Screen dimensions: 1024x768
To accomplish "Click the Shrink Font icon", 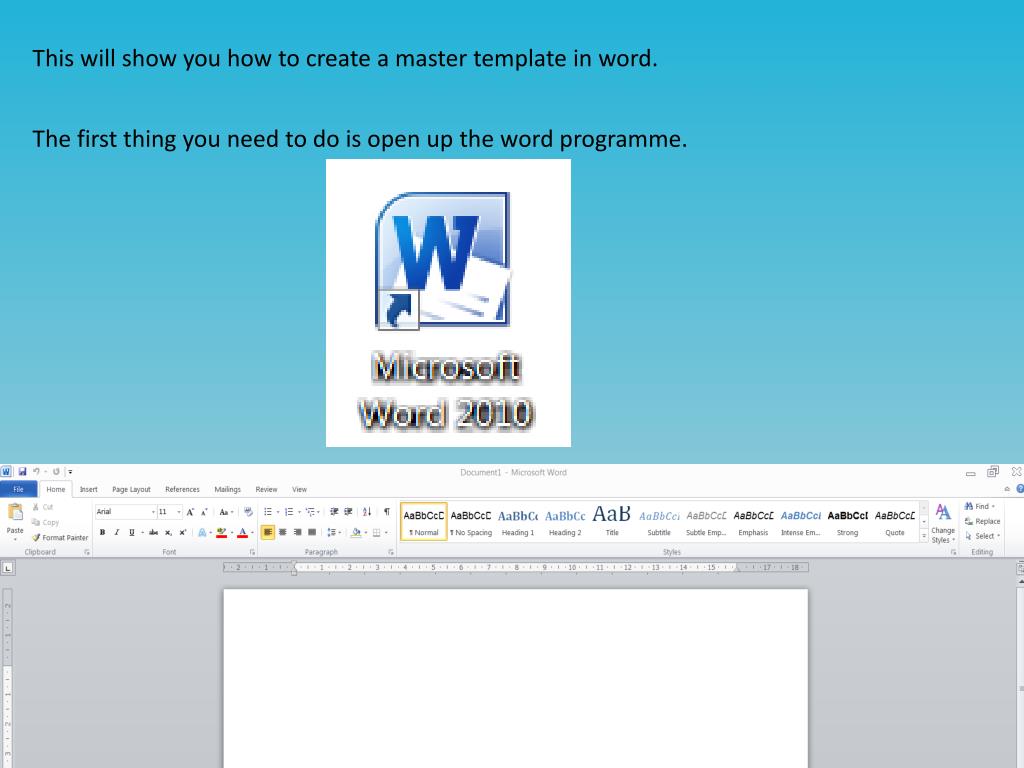I will (x=204, y=512).
